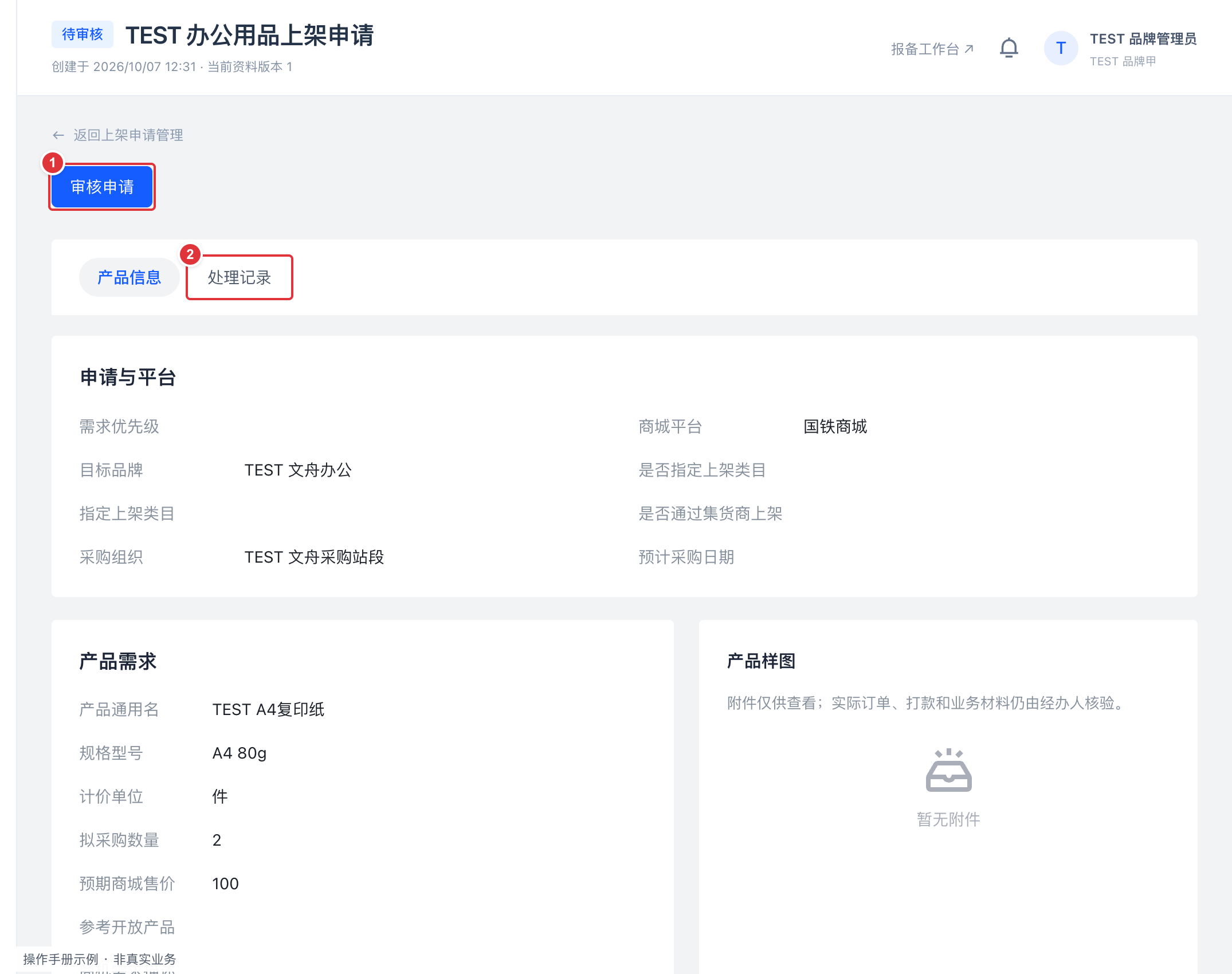Click the 产品样图 section heading
Viewport: 1232px width, 974px height.
coord(761,661)
